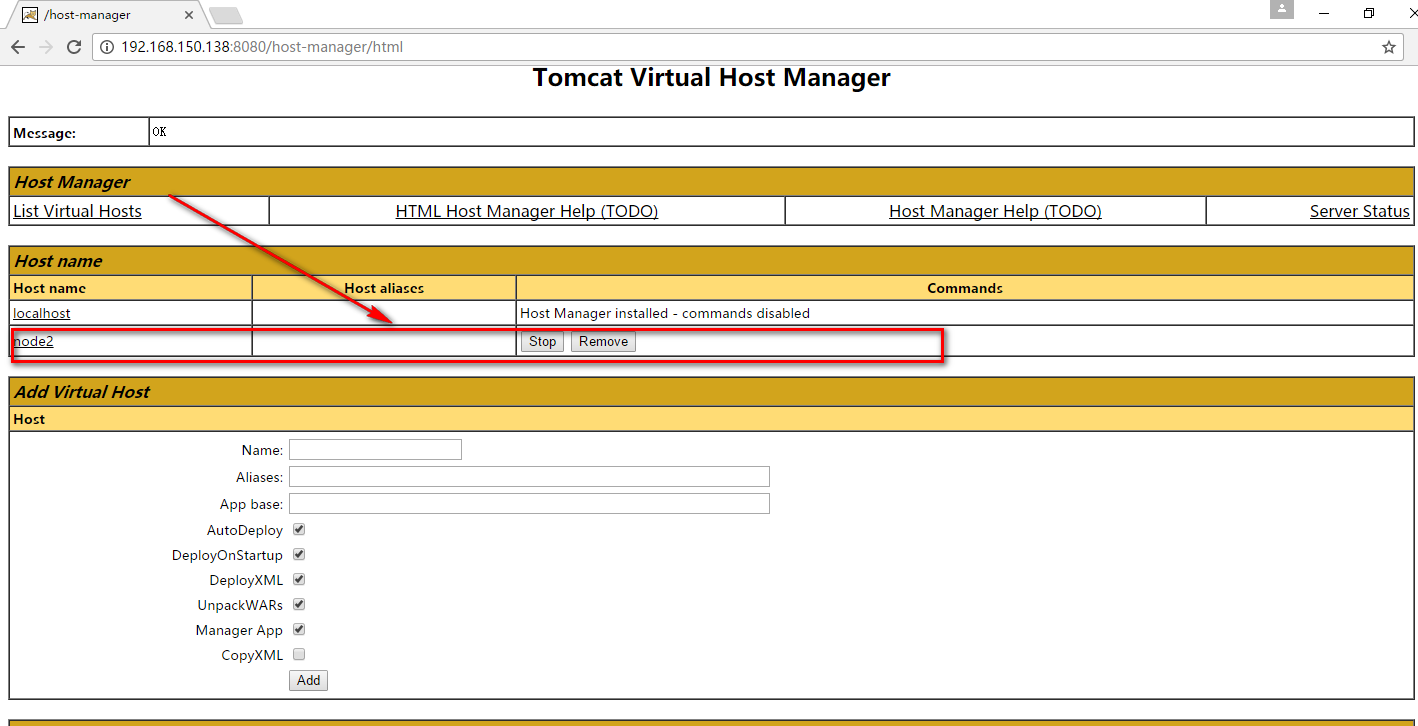
Task: Reload the host-manager page
Action: 74,47
